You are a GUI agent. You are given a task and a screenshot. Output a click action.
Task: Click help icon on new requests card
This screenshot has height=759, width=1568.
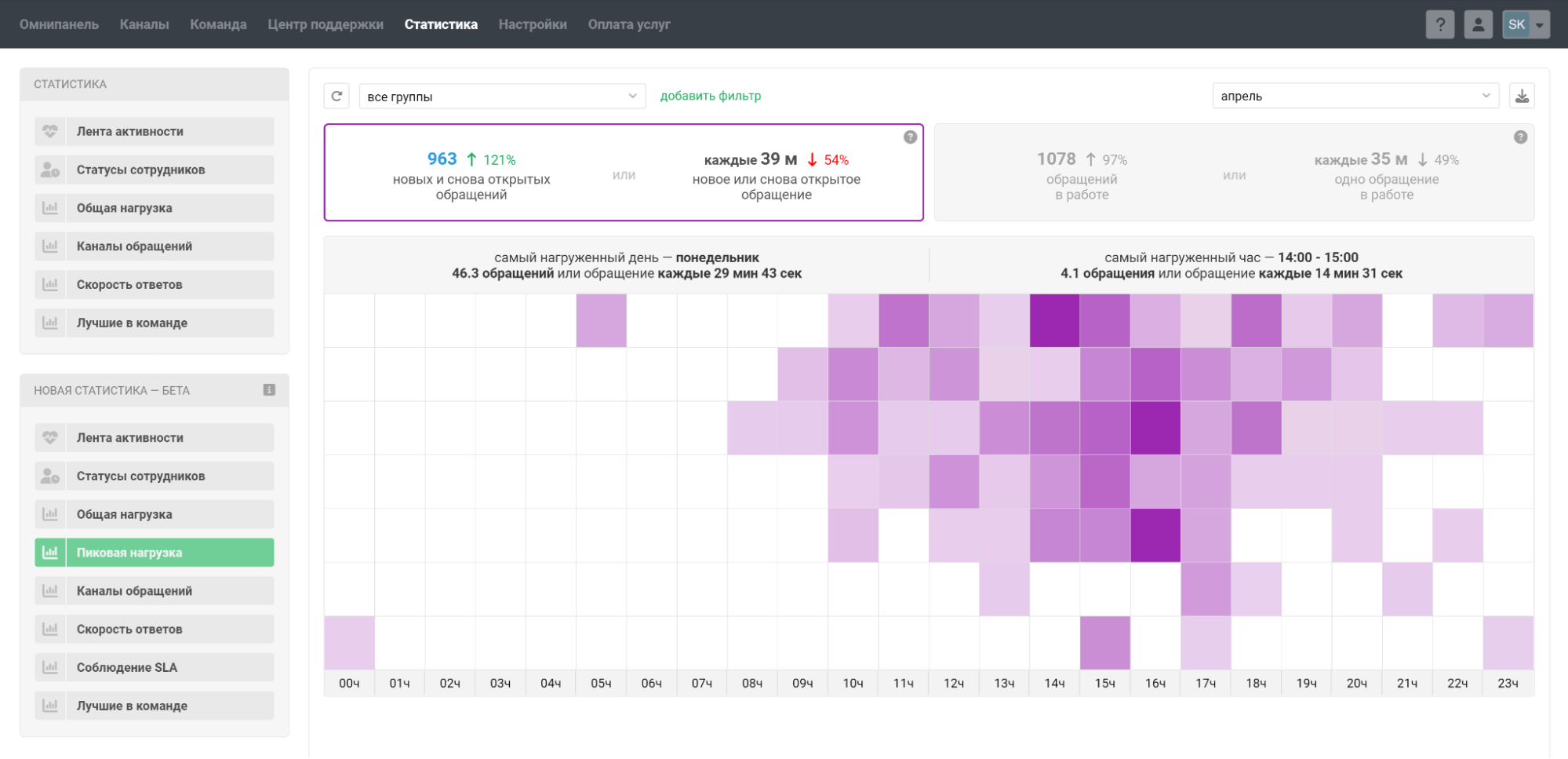tap(910, 137)
